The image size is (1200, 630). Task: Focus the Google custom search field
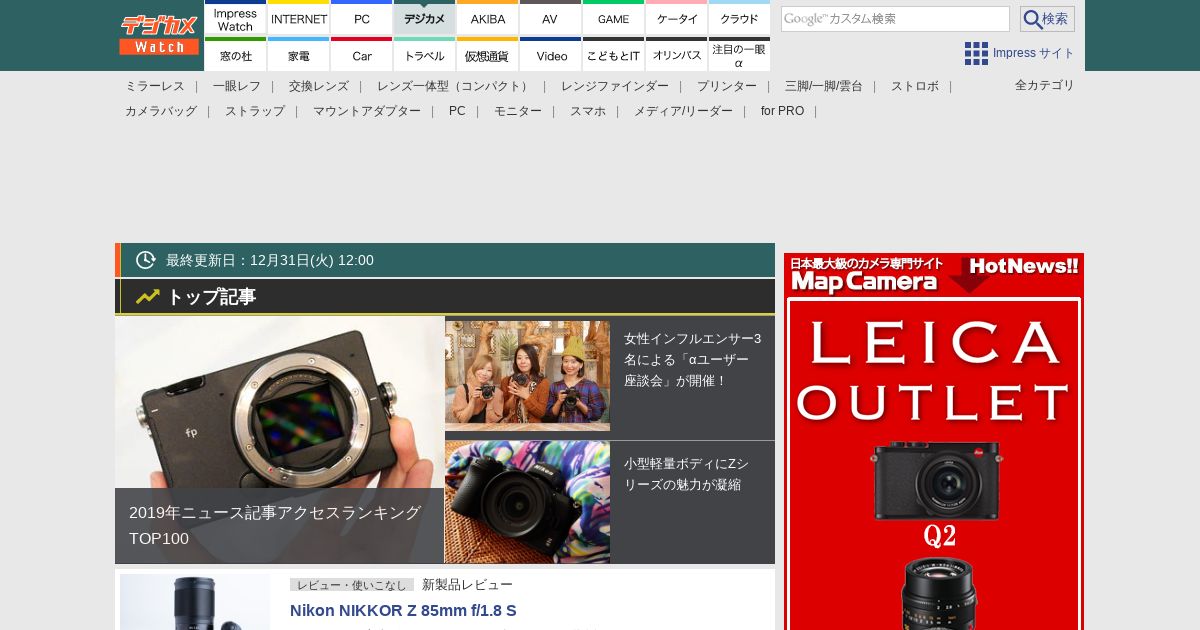tap(895, 19)
